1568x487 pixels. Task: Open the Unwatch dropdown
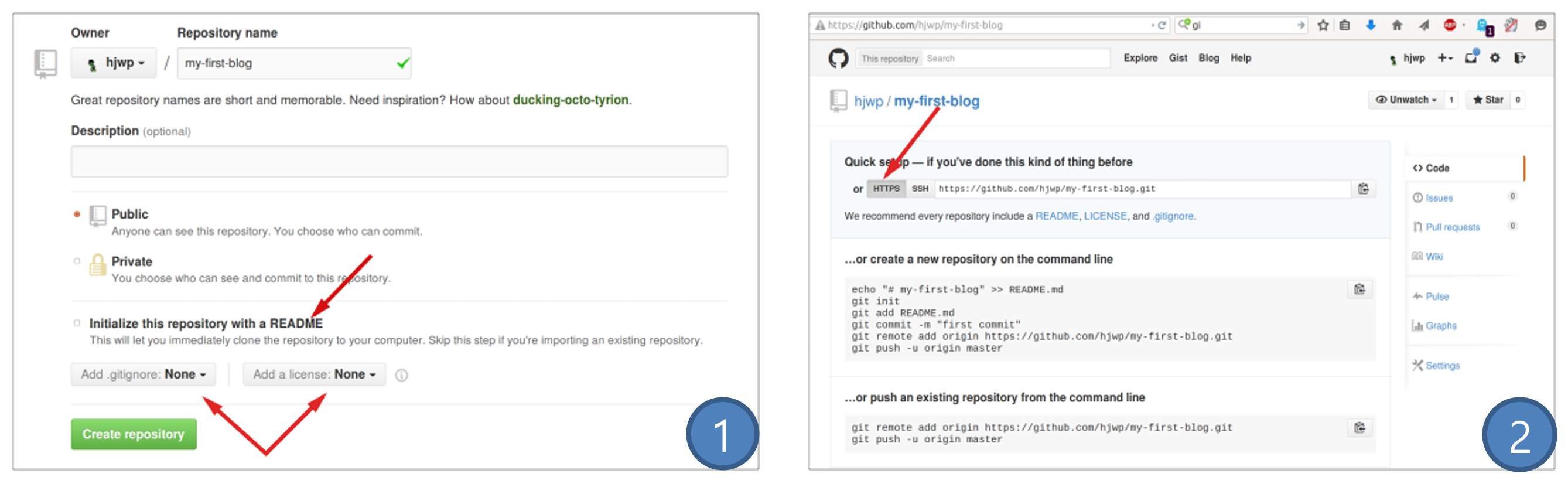click(x=1406, y=100)
